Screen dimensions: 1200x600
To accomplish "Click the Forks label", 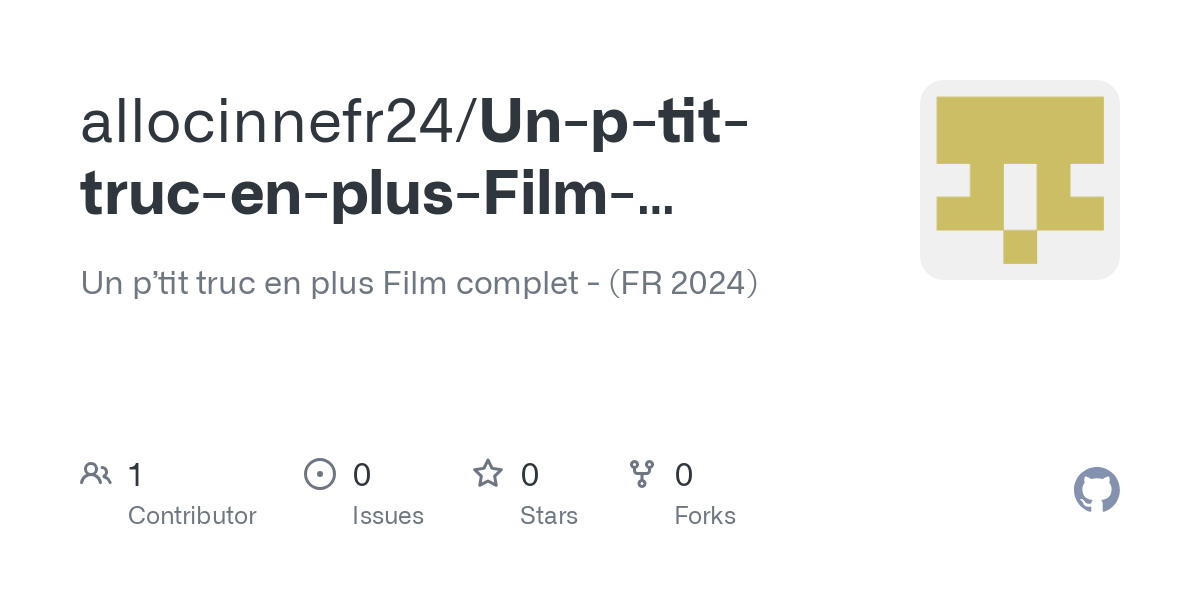I will (705, 516).
